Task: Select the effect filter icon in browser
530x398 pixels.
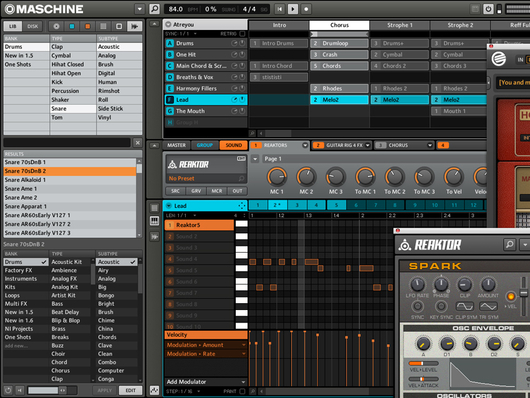Action: point(119,26)
